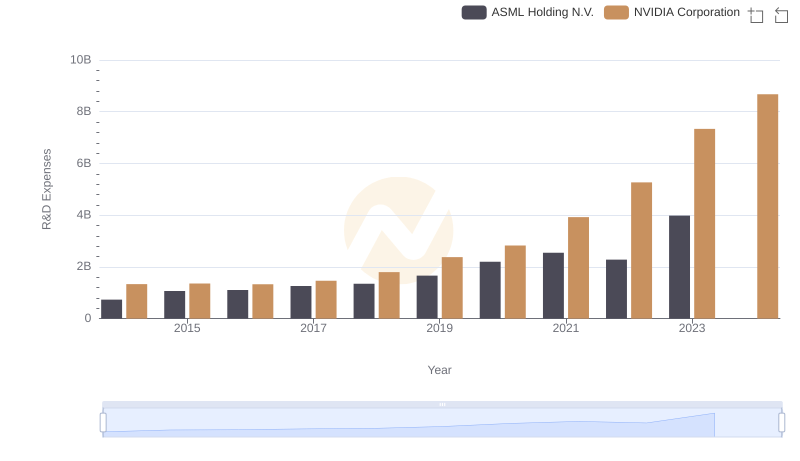Image resolution: width=800 pixels, height=461 pixels.
Task: Select the NVIDIA bar for 2021
Action: click(x=578, y=268)
